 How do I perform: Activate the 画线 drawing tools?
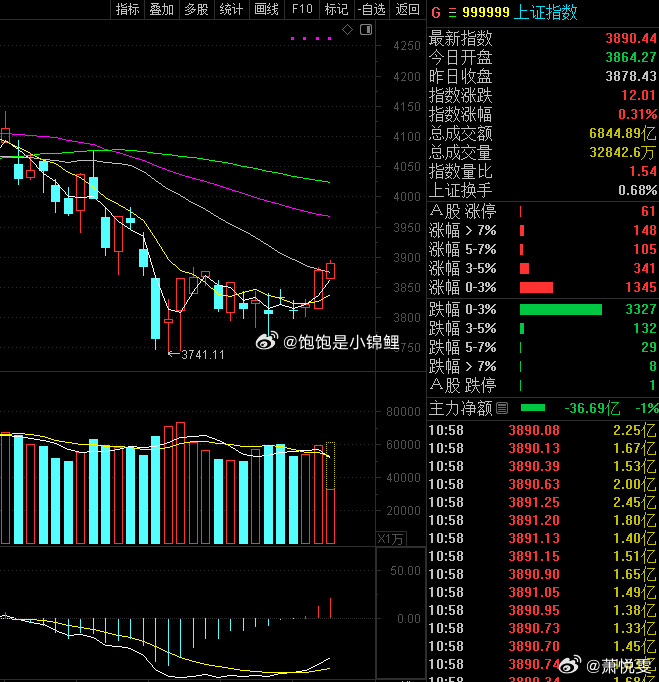(x=266, y=9)
